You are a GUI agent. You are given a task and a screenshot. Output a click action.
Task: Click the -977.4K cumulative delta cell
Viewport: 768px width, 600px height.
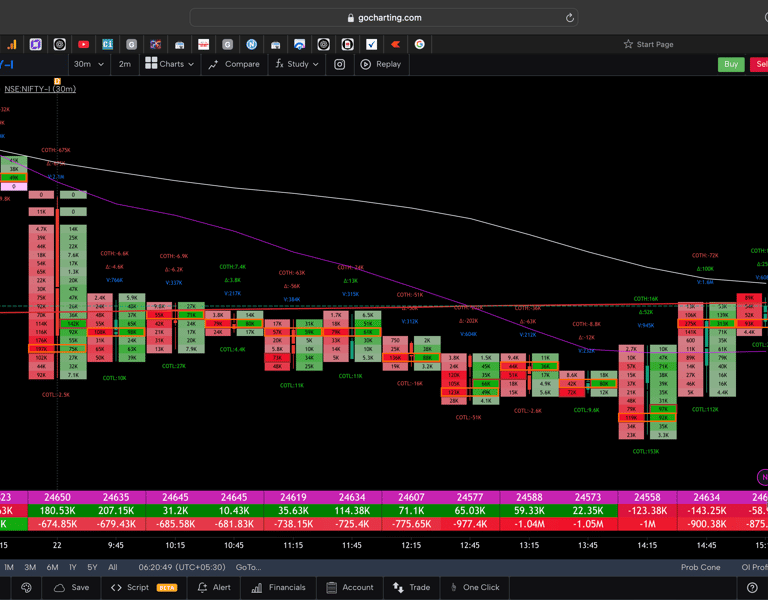click(470, 524)
